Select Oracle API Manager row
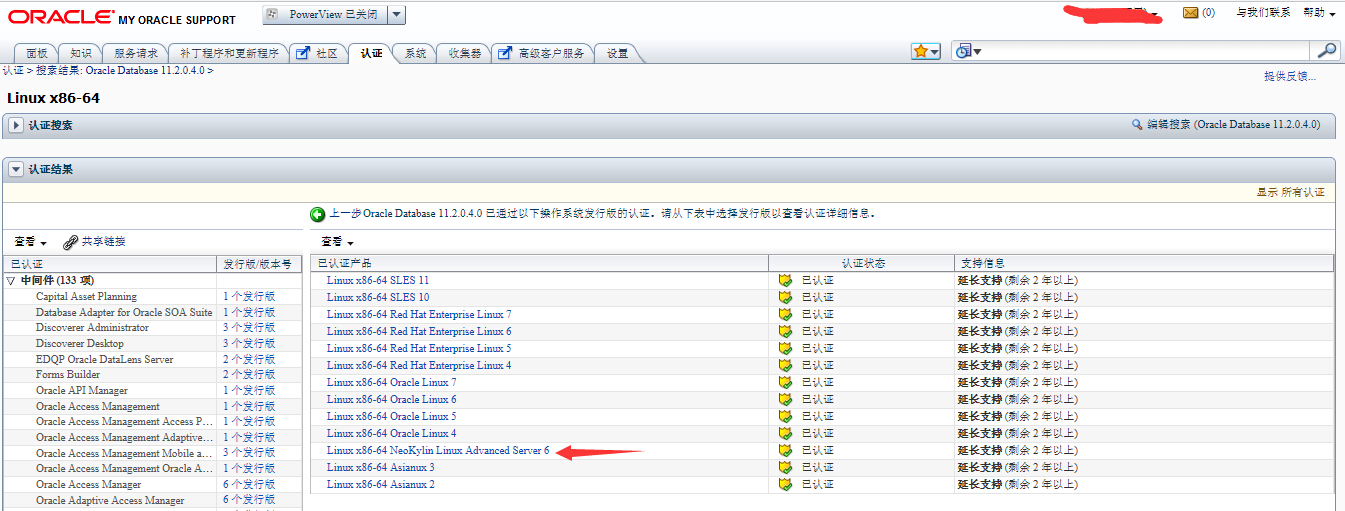Viewport: 1345px width, 511px height. pos(152,390)
